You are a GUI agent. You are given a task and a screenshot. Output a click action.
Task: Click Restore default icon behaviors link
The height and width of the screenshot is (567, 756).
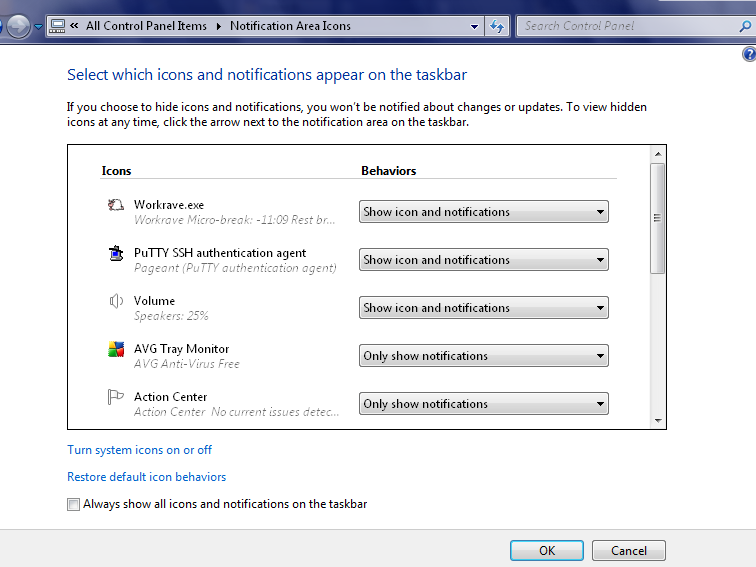[x=146, y=477]
